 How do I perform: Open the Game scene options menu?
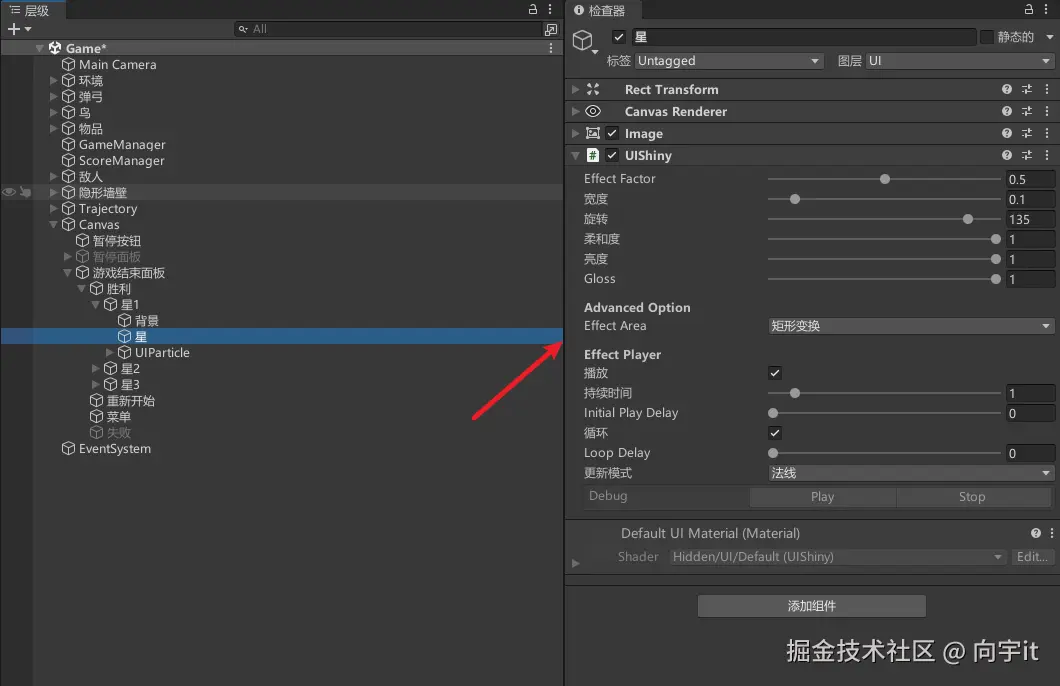(x=551, y=48)
